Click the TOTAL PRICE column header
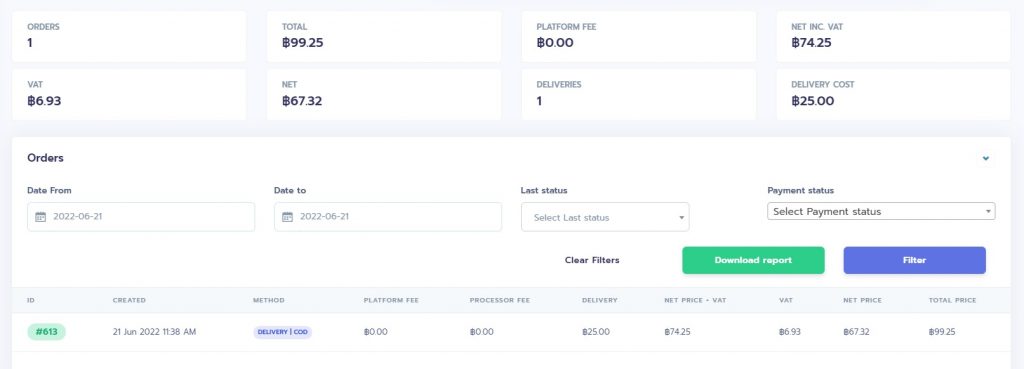The image size is (1024, 369). point(952,300)
